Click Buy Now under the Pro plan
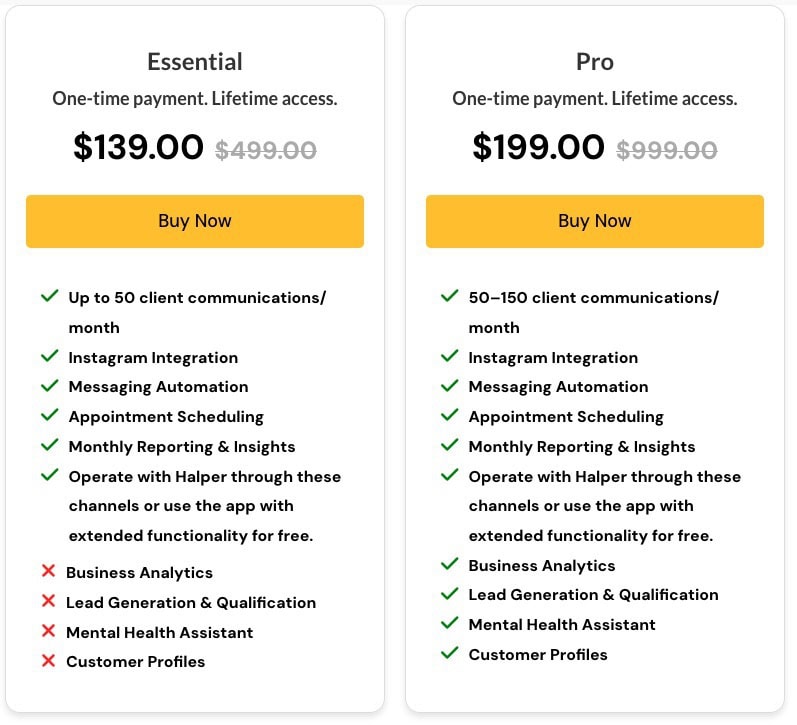Screen dimensions: 797x725 pos(595,221)
